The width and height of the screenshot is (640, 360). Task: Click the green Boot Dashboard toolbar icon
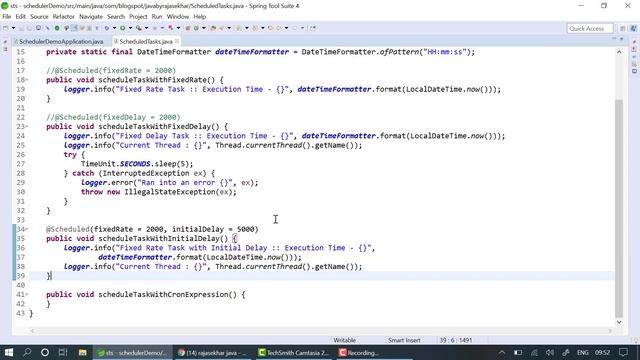coord(57,28)
